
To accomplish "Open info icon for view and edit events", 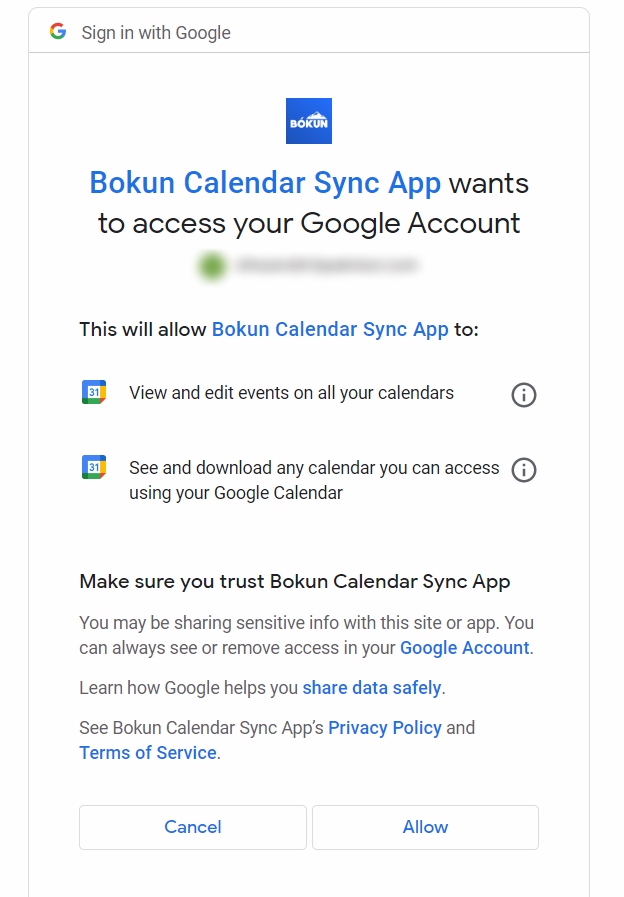I will coord(523,395).
